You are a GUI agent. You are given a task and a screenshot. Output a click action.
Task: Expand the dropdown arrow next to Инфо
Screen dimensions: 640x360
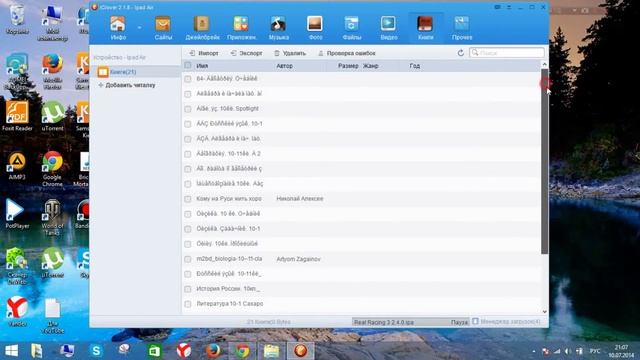pos(139,28)
